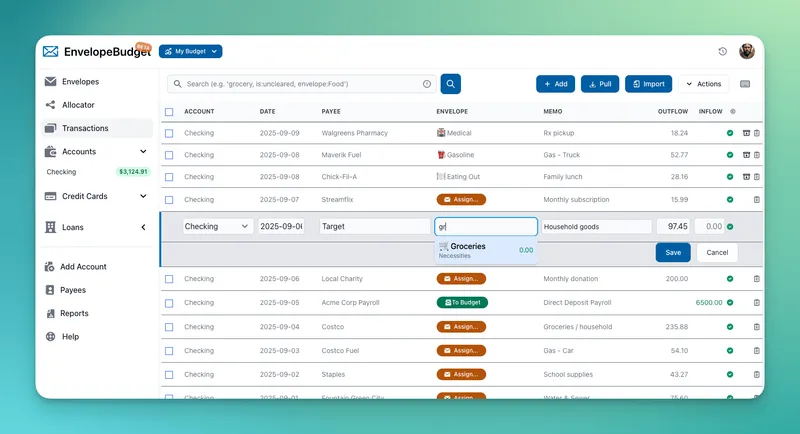
Task: Click the Household goods memo field
Action: coord(596,226)
